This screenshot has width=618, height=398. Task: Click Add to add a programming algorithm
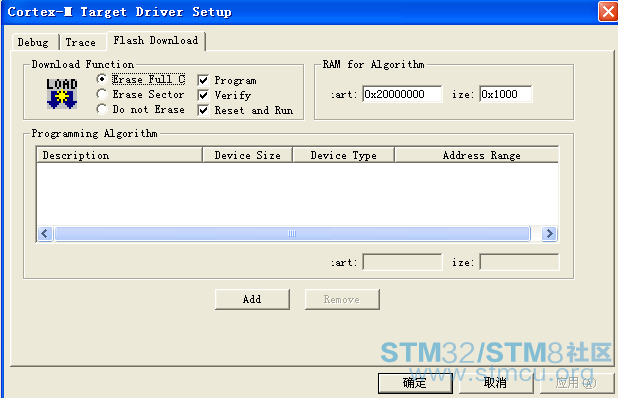pyautogui.click(x=252, y=299)
